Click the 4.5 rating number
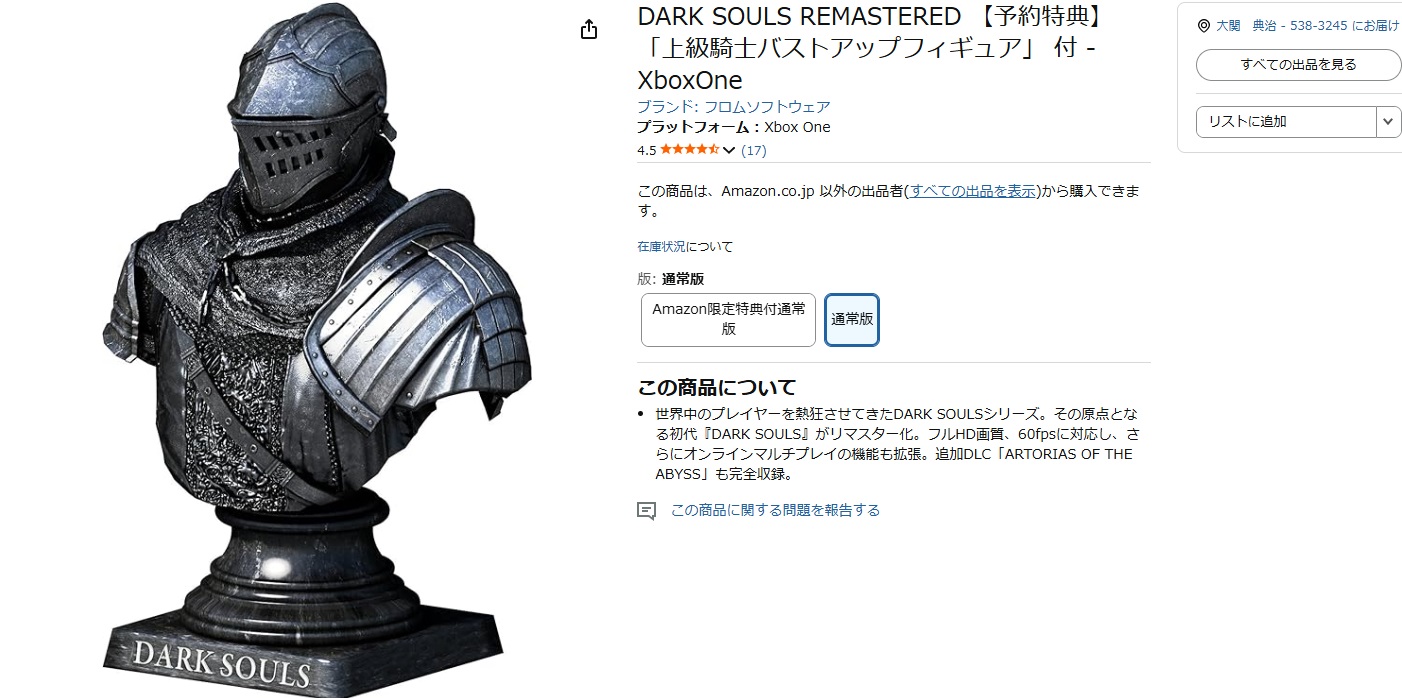 (x=646, y=151)
